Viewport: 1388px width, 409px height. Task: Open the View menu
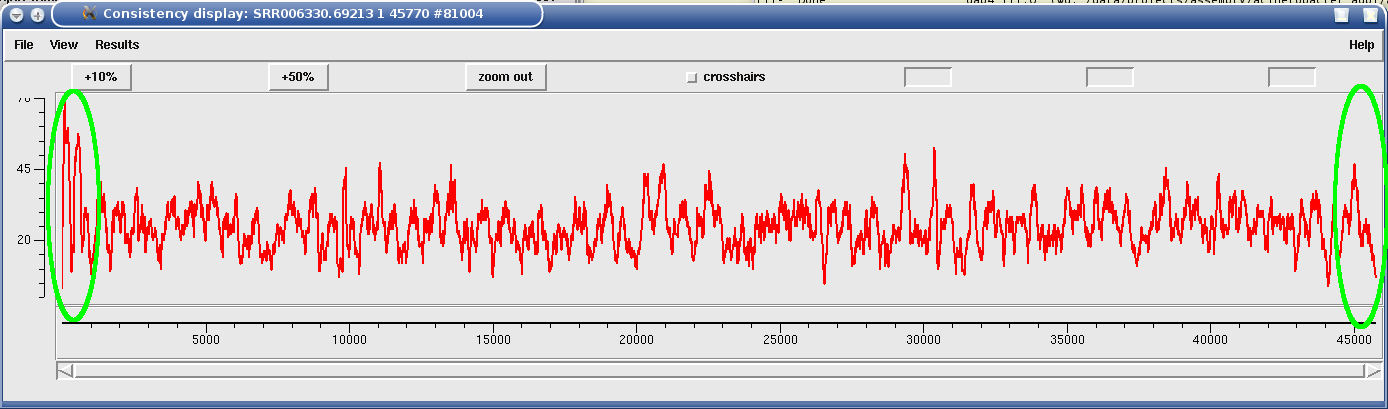coord(64,45)
